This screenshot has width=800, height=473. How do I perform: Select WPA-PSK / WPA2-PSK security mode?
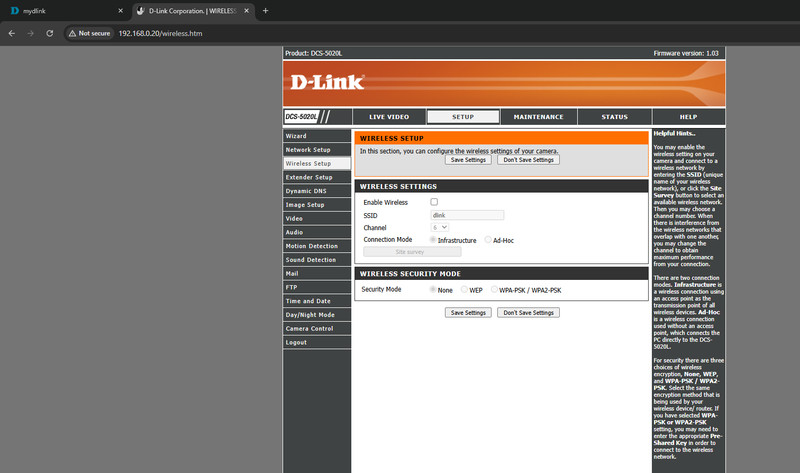(x=494, y=290)
